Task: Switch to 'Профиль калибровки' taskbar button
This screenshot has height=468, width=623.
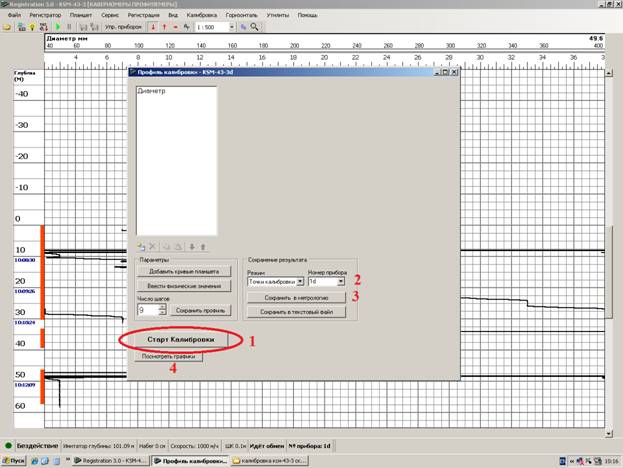Action: coord(190,461)
